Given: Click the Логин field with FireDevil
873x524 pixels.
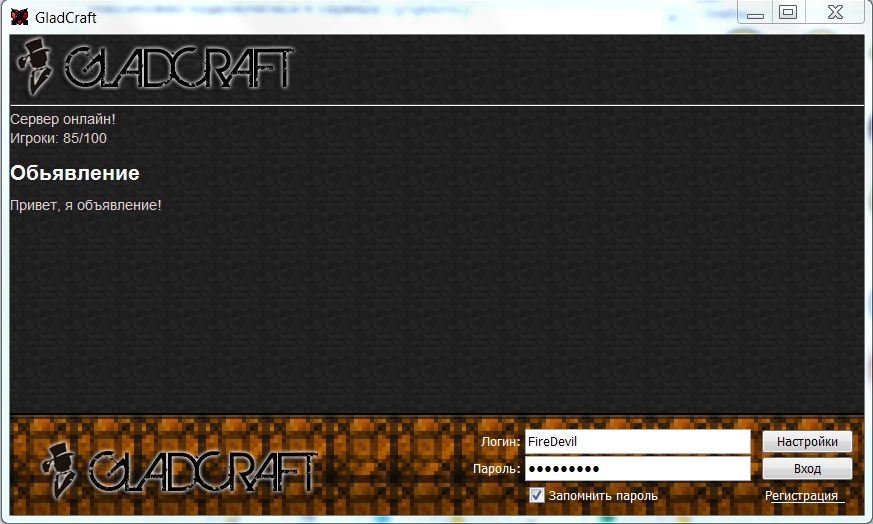Looking at the screenshot, I should tap(637, 442).
